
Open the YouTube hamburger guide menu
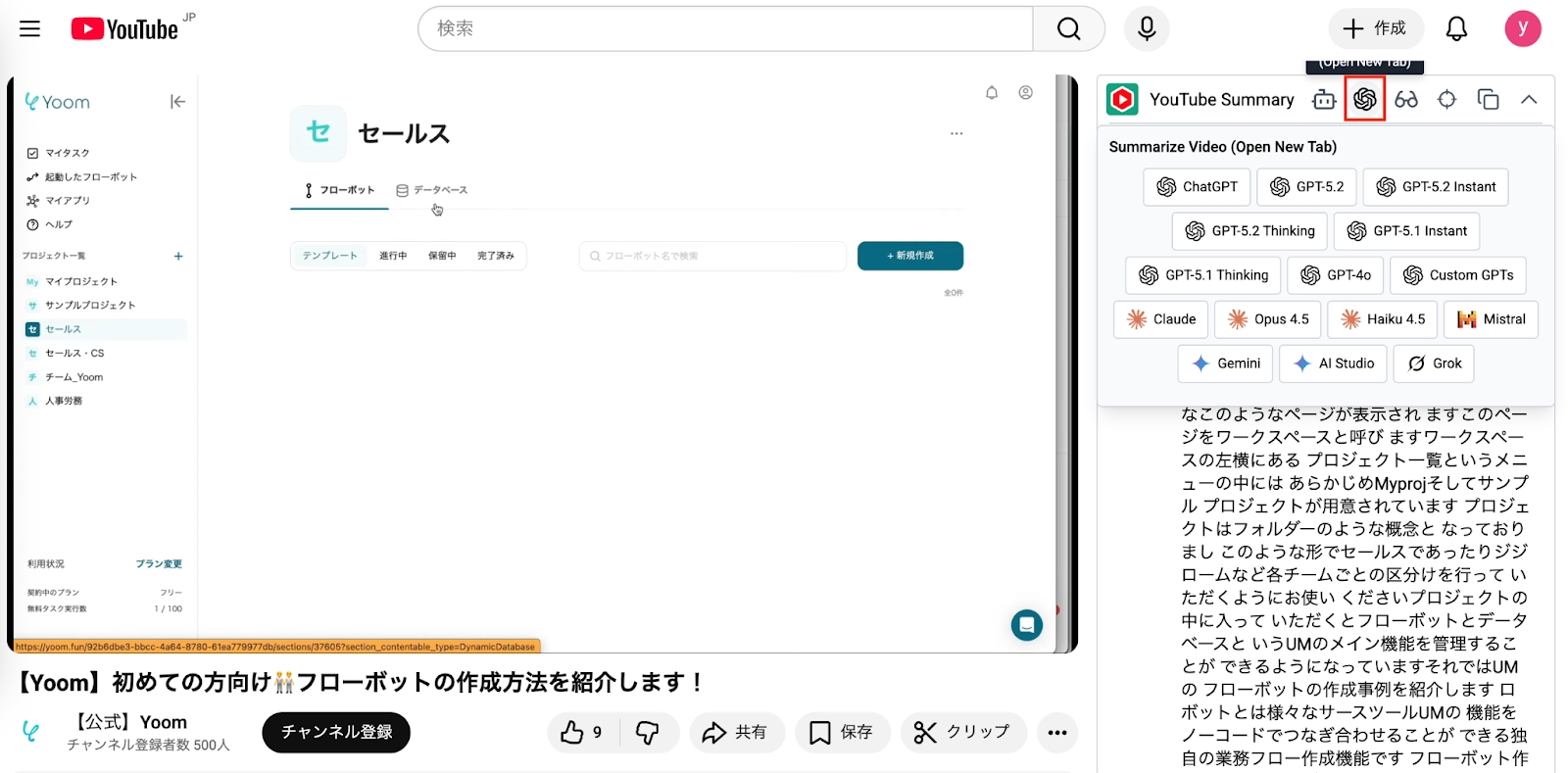click(30, 28)
